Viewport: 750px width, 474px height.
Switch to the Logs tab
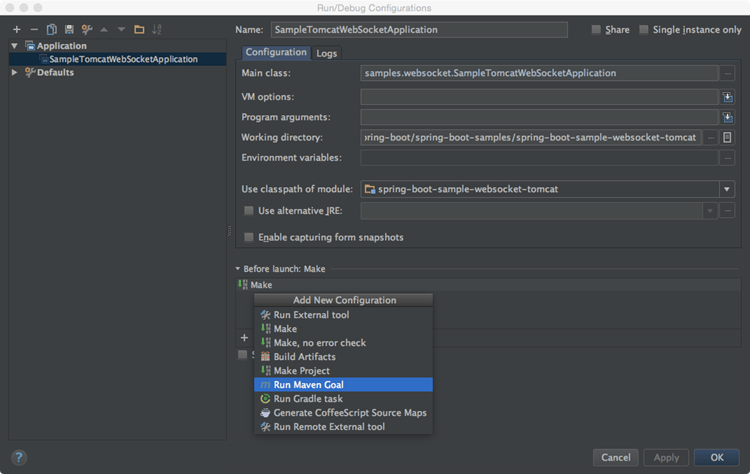[x=327, y=53]
